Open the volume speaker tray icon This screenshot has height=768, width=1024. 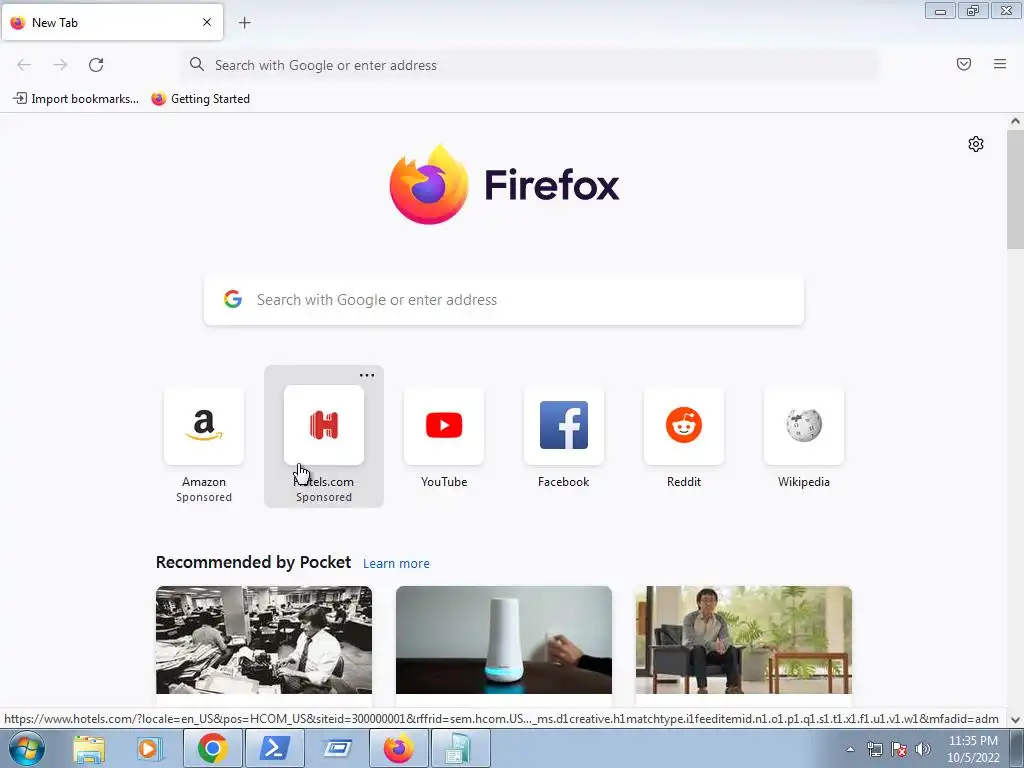coord(923,749)
